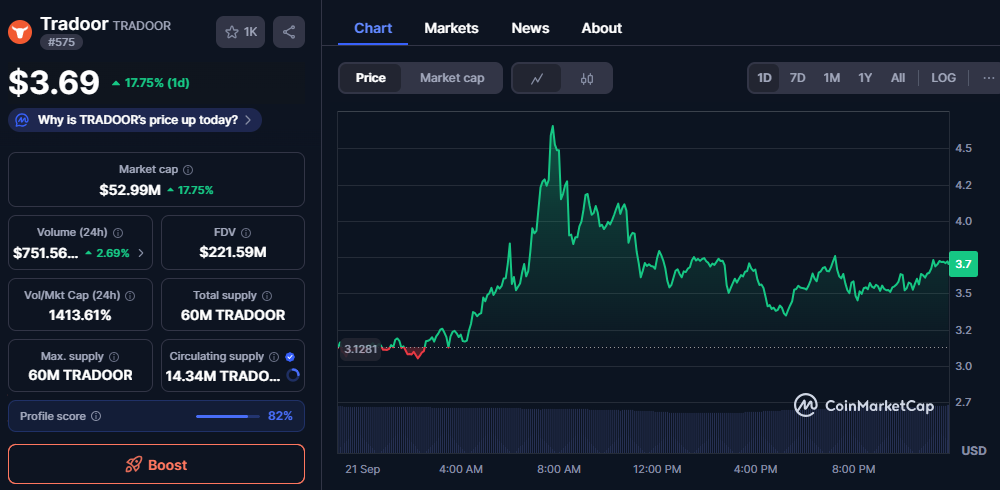Select the Price chart toggle
Screen dimensions: 1000x490
pyautogui.click(x=371, y=78)
